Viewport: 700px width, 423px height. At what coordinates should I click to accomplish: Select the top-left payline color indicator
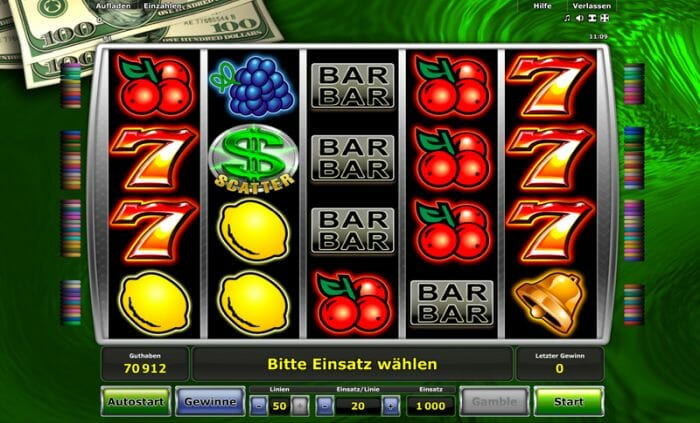(x=71, y=86)
